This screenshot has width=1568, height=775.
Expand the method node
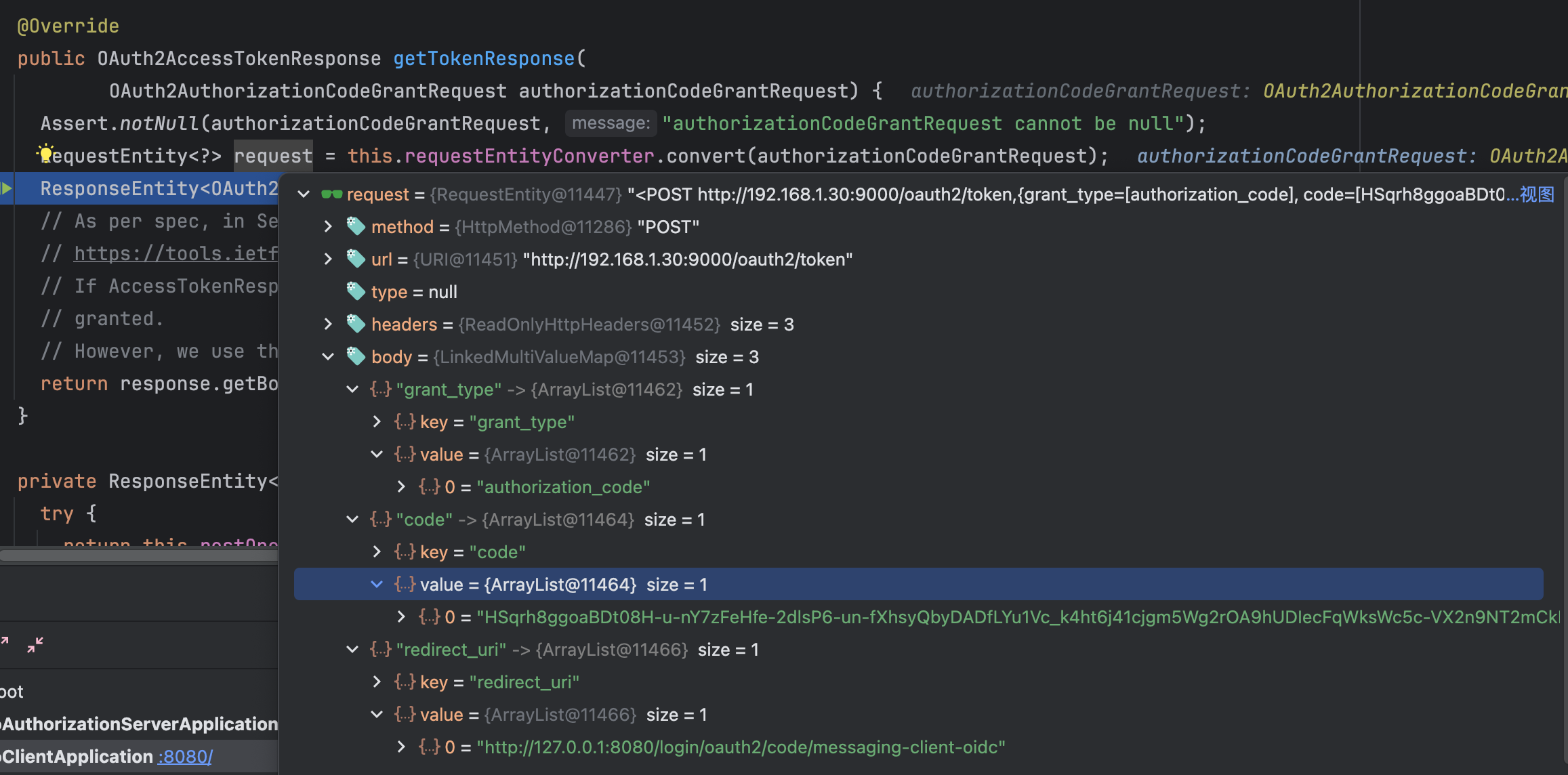click(x=328, y=226)
